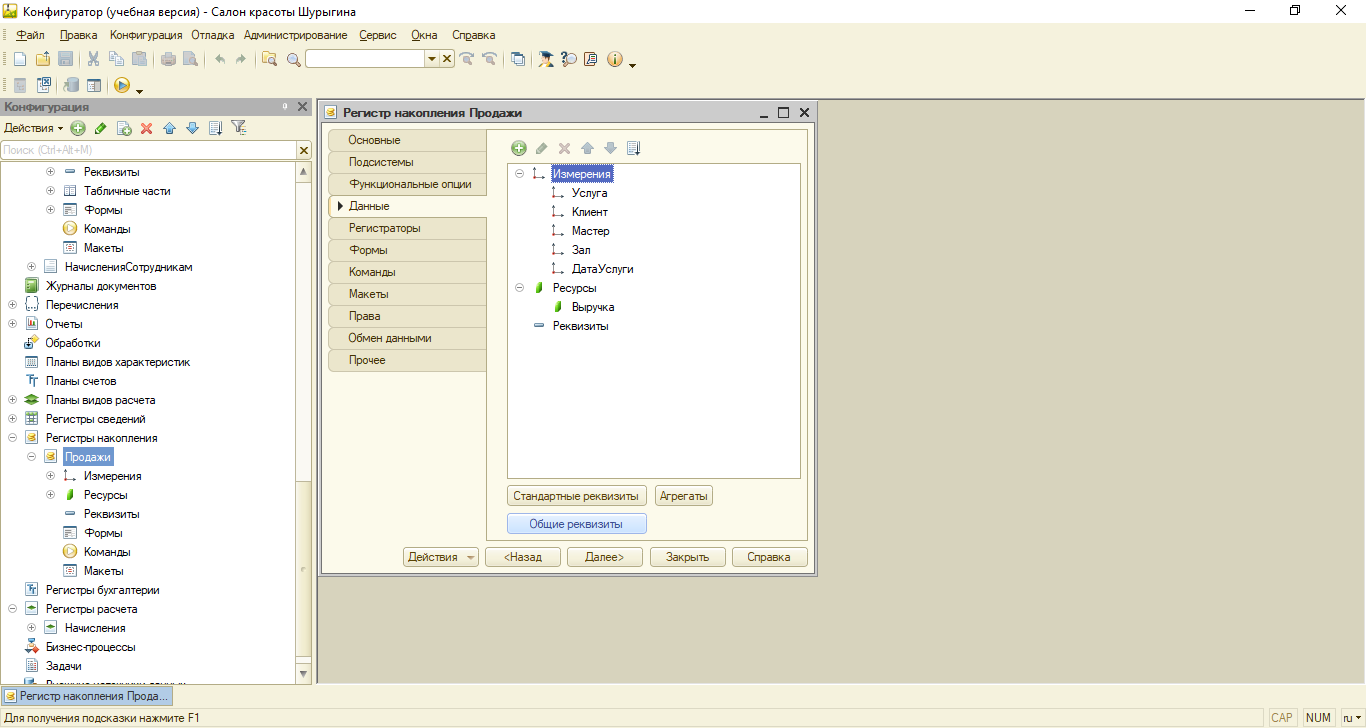Select the Услуга dimension

589,193
